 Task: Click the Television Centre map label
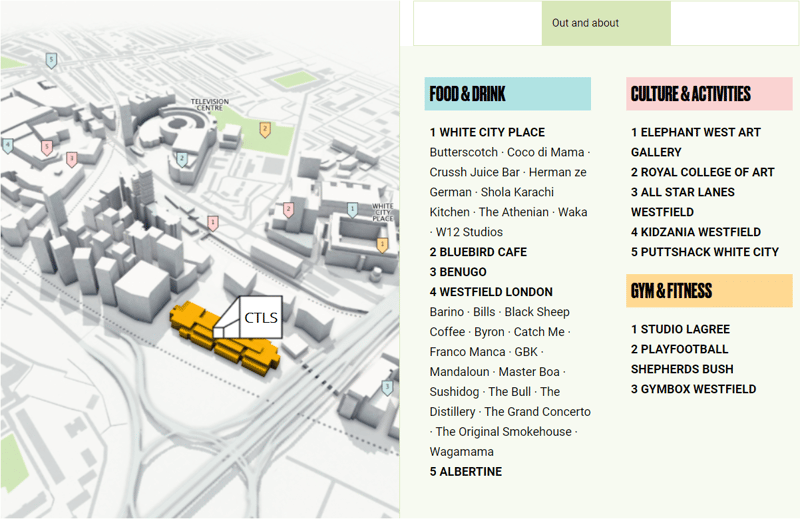(x=210, y=105)
